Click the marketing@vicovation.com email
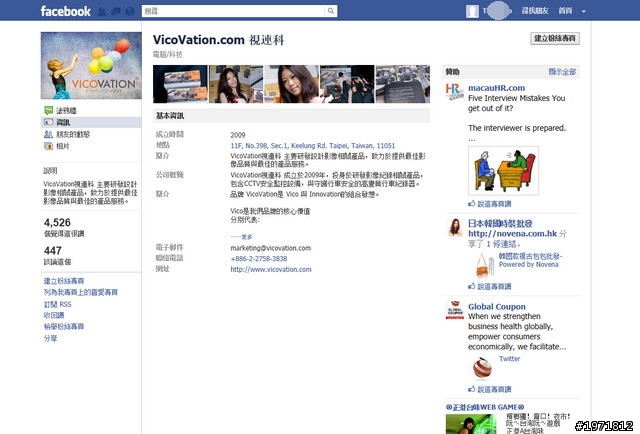 pyautogui.click(x=271, y=248)
